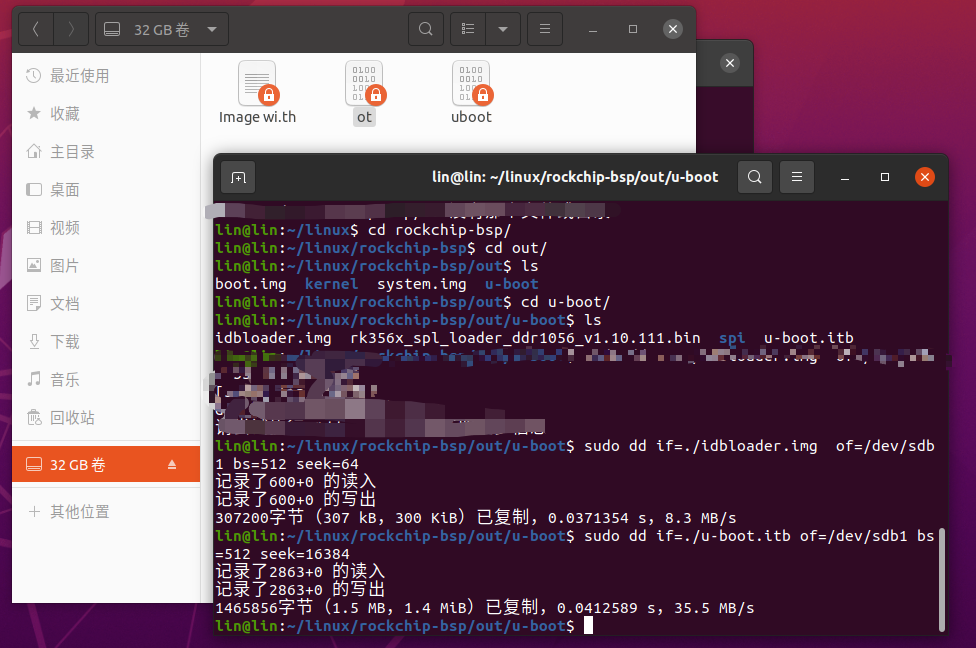Eject the 32 GB 卷 drive
This screenshot has height=648, width=976.
(171, 465)
